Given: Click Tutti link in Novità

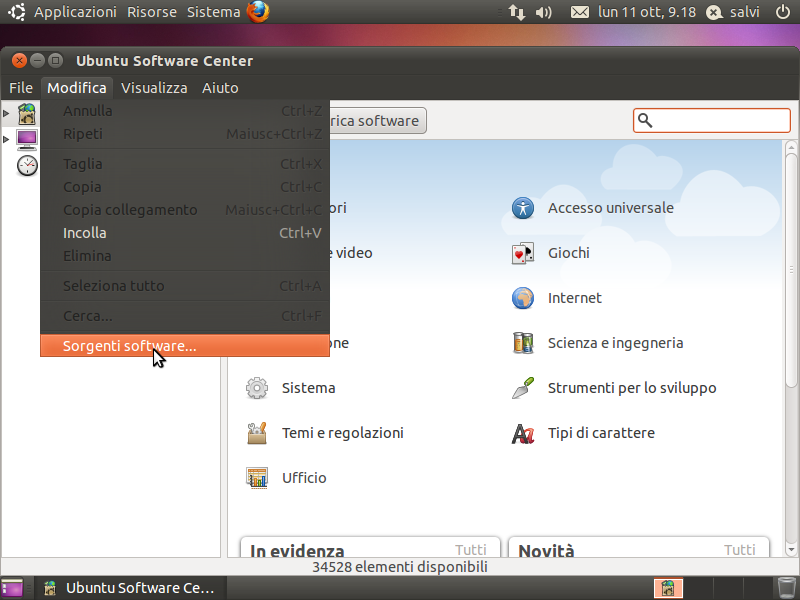Looking at the screenshot, I should 739,549.
